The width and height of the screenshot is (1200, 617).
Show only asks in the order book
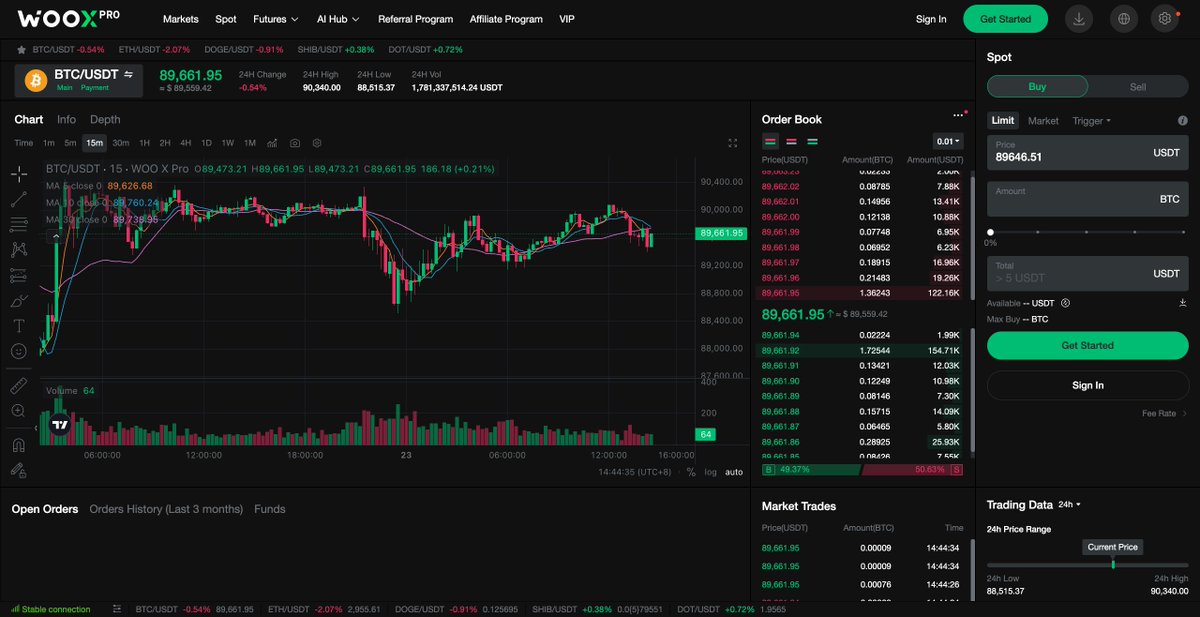coord(792,142)
